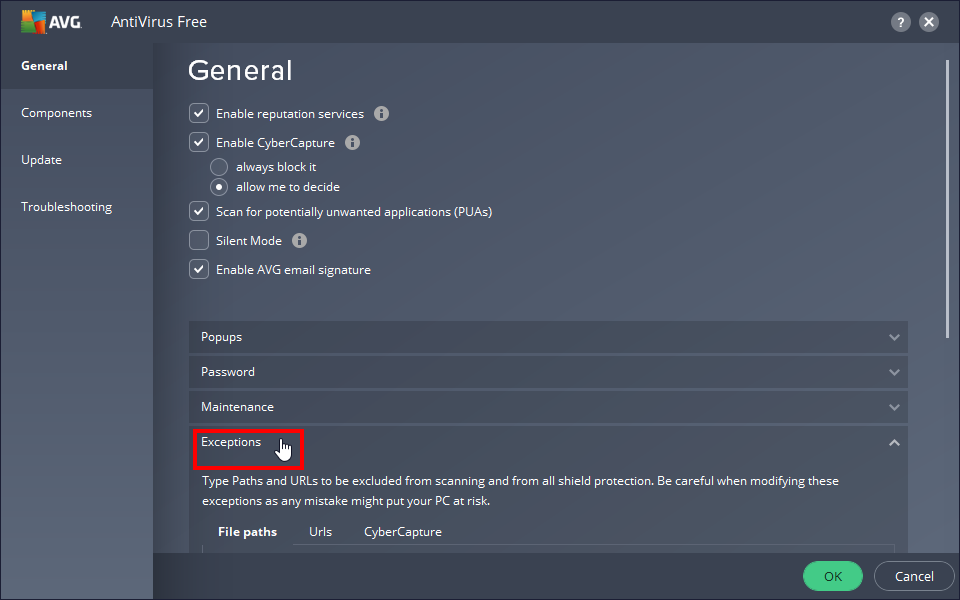The width and height of the screenshot is (960, 600).
Task: Open the Components settings page
Action: (x=57, y=113)
